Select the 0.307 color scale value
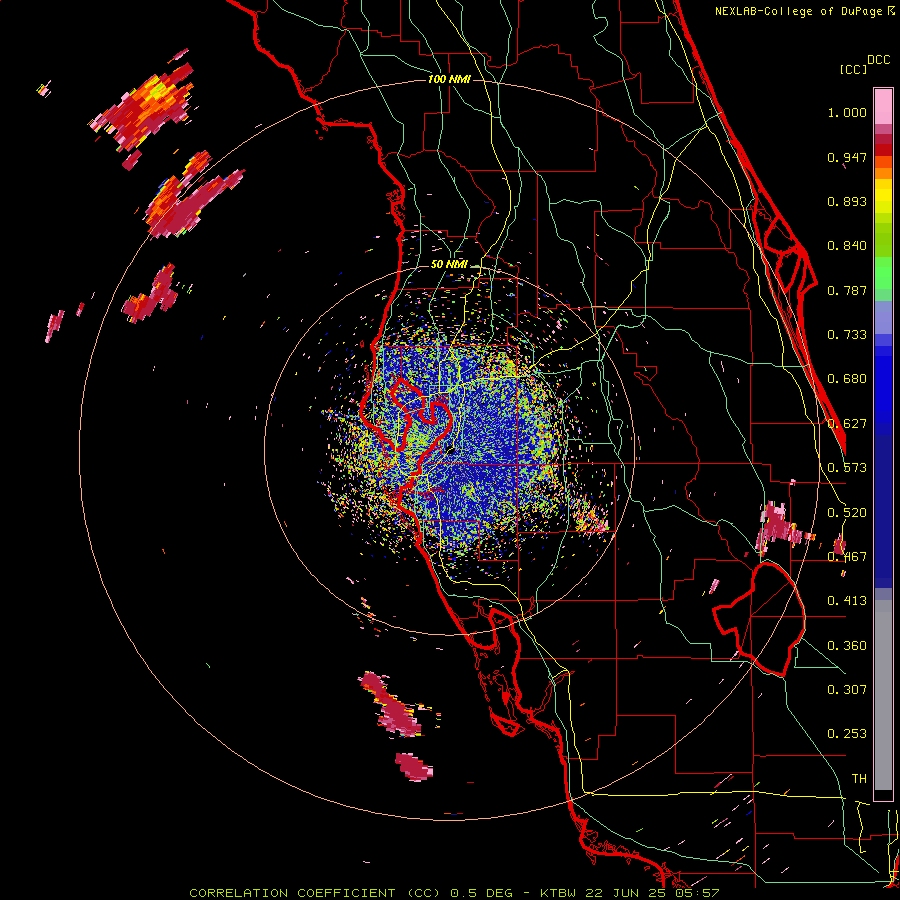 pos(847,690)
